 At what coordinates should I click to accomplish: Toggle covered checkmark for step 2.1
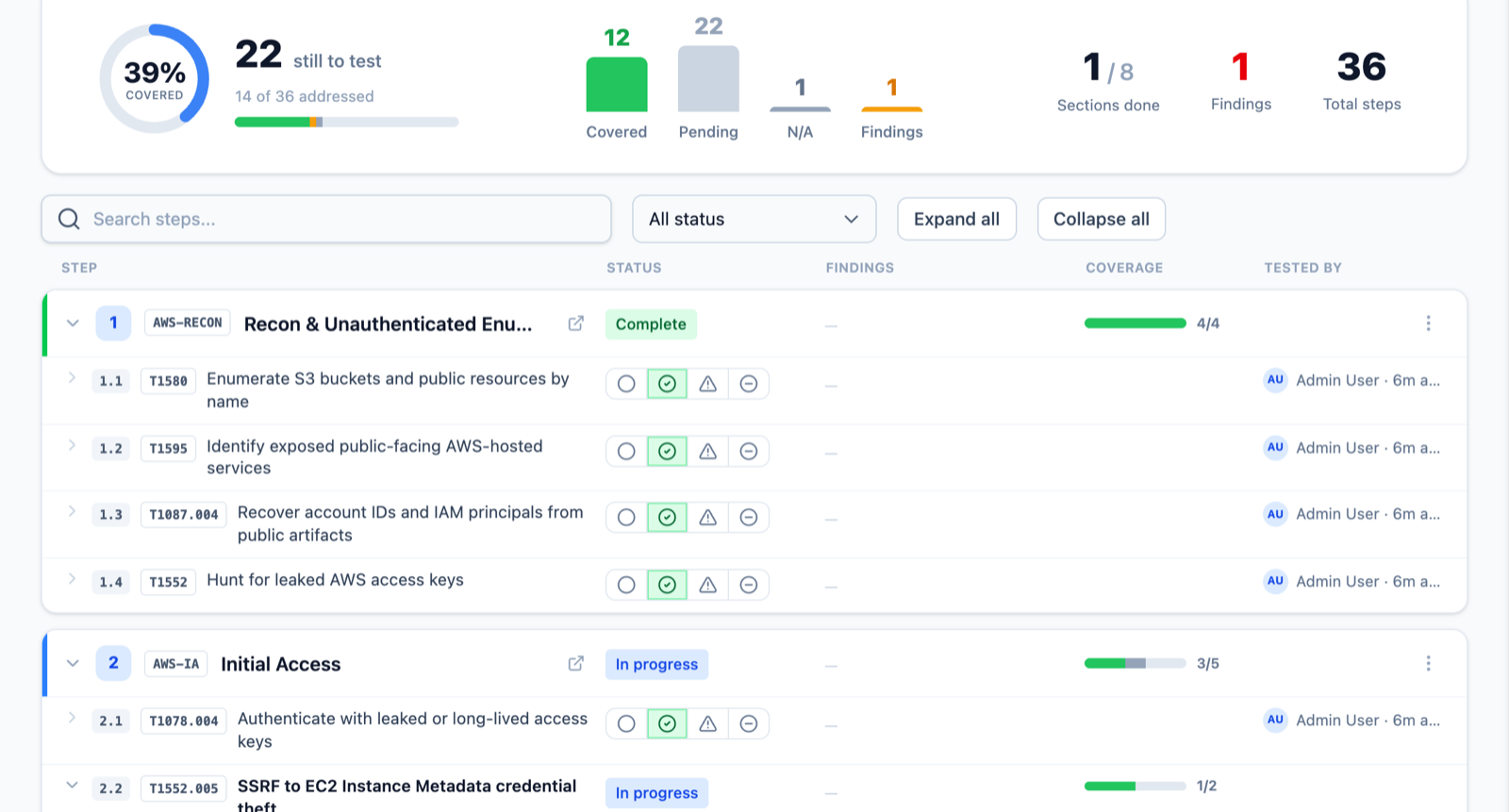pos(667,724)
